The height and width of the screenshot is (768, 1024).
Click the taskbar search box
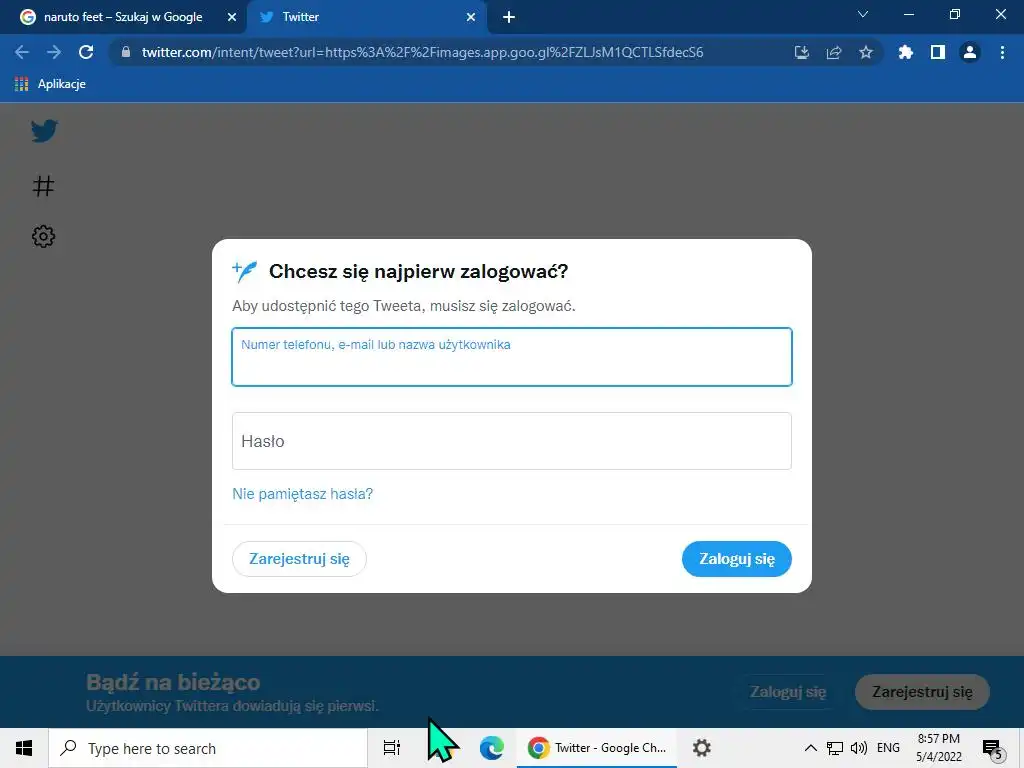point(208,748)
